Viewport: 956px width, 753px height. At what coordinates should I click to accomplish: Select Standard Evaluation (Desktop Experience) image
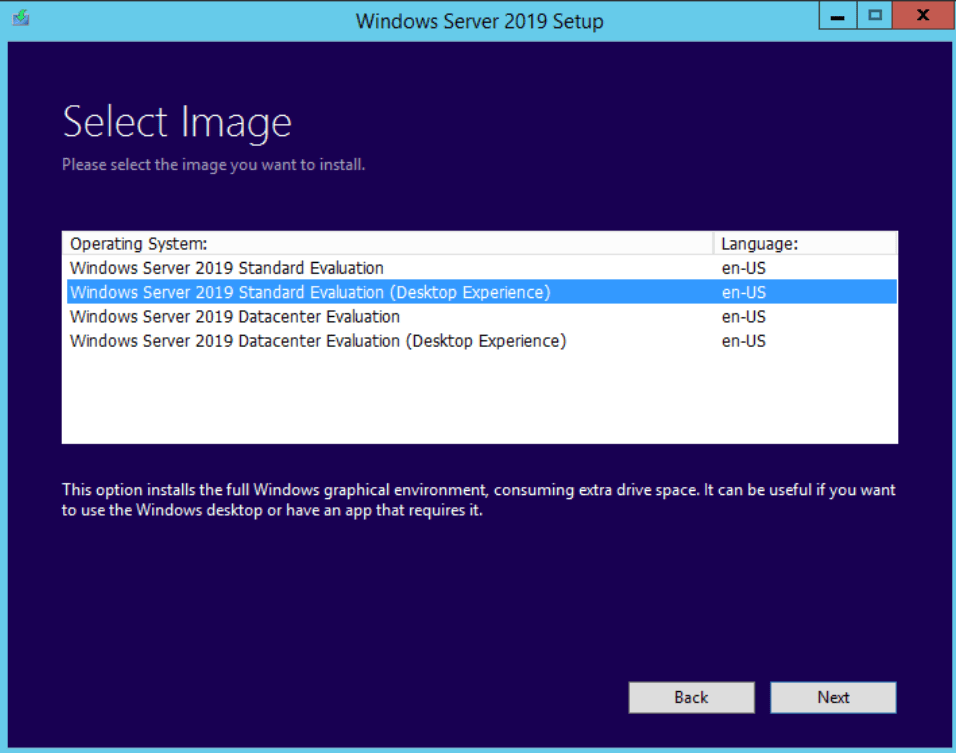tap(310, 292)
